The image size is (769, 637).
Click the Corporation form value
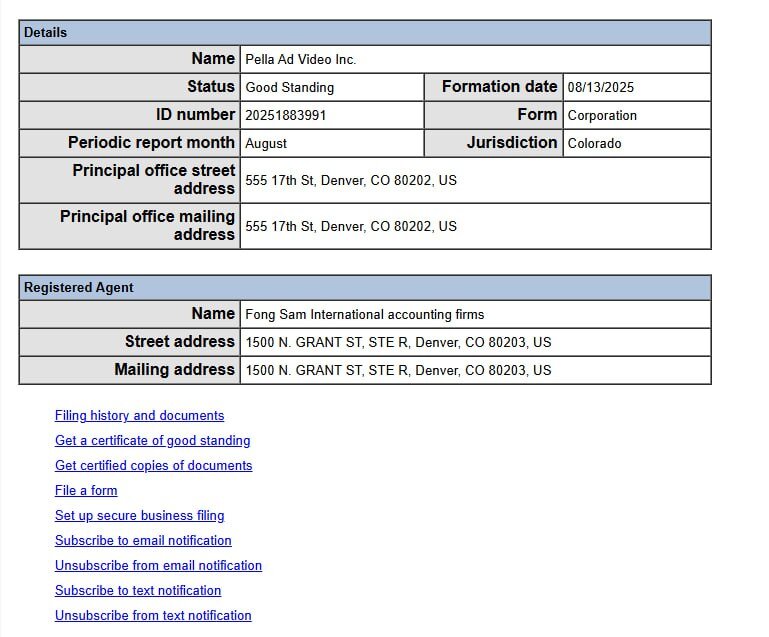click(x=602, y=116)
